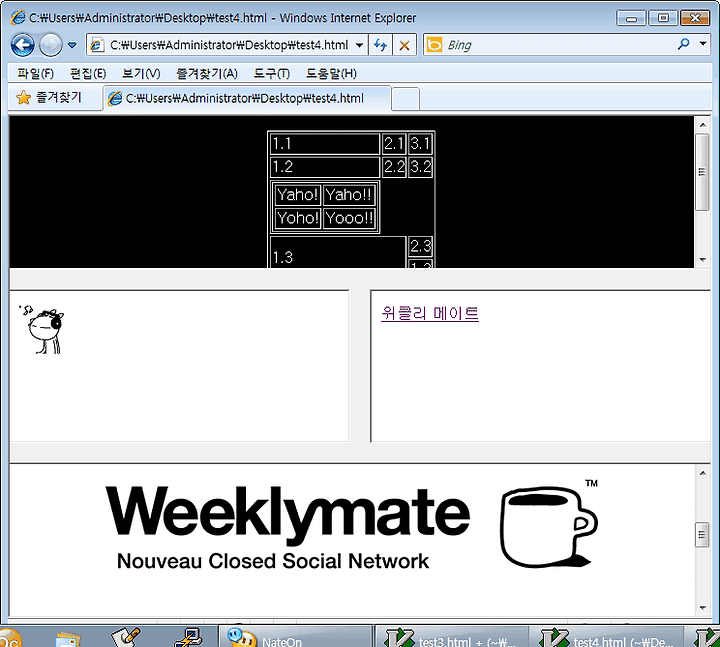Click the Bing search provider icon

[x=434, y=45]
